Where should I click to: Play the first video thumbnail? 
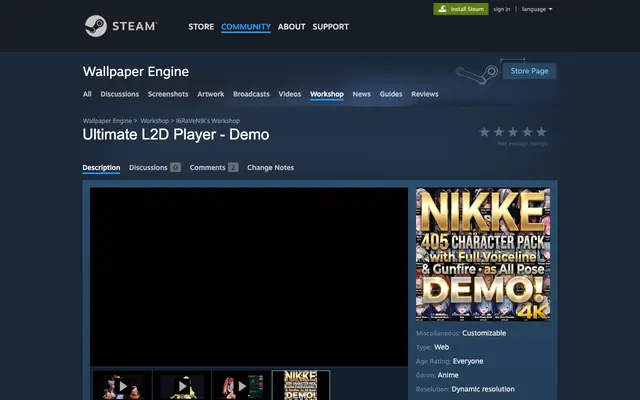(x=122, y=385)
